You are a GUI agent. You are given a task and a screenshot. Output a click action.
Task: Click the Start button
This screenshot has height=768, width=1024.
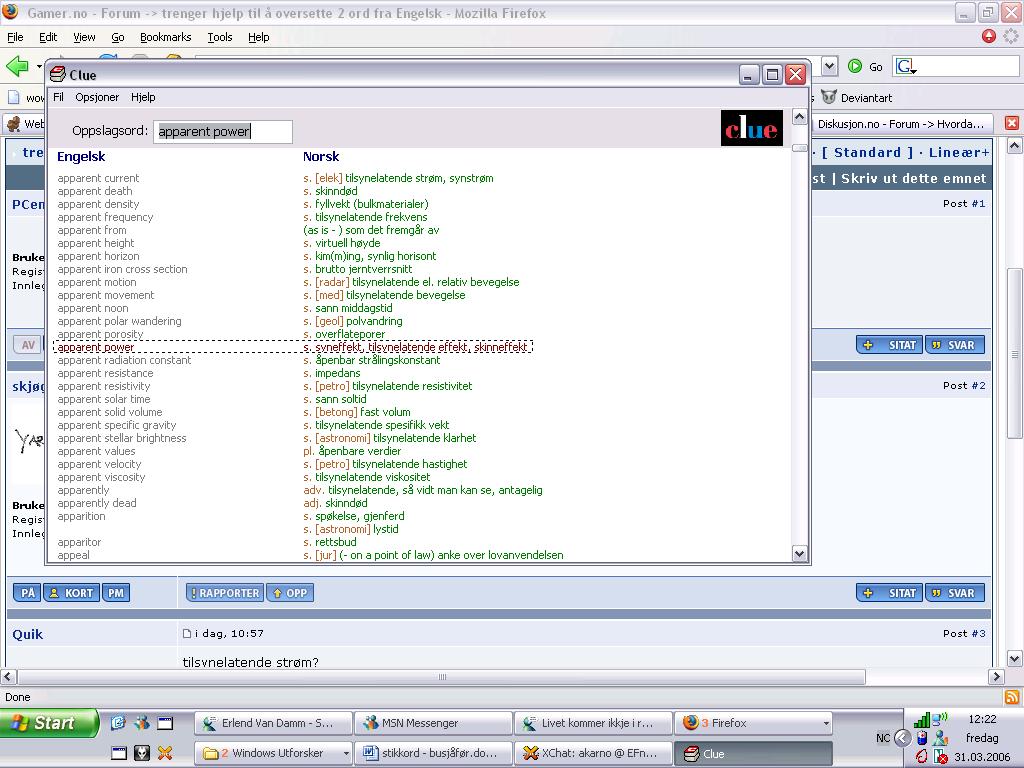(x=48, y=723)
